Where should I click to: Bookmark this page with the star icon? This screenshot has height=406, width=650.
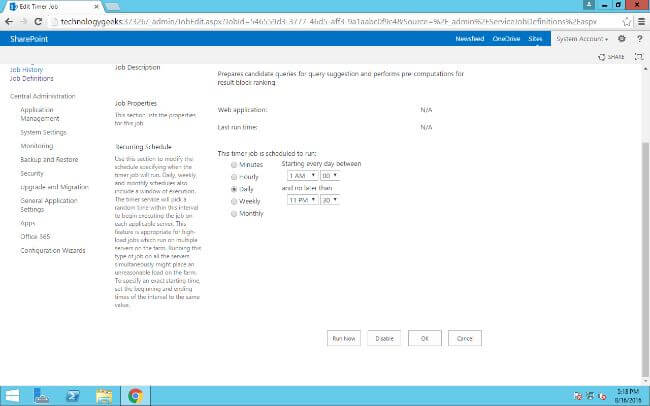(x=627, y=22)
